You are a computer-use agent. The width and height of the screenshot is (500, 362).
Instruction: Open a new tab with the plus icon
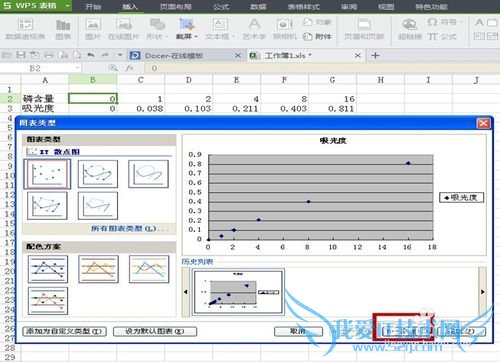click(x=375, y=55)
